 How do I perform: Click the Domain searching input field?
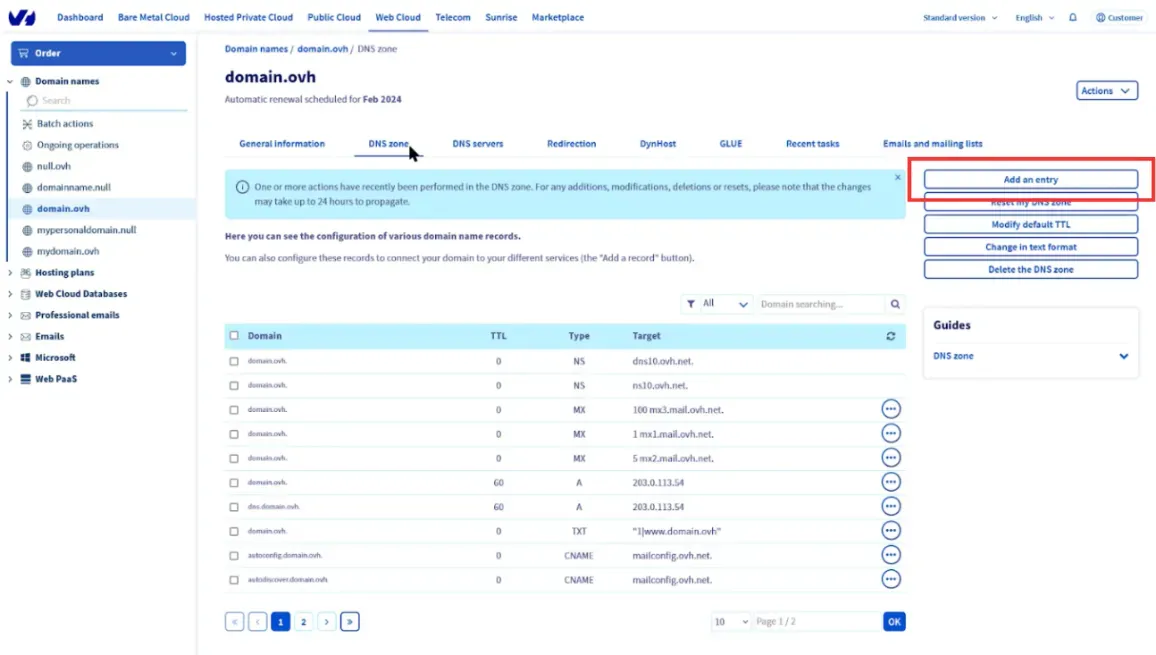point(821,304)
